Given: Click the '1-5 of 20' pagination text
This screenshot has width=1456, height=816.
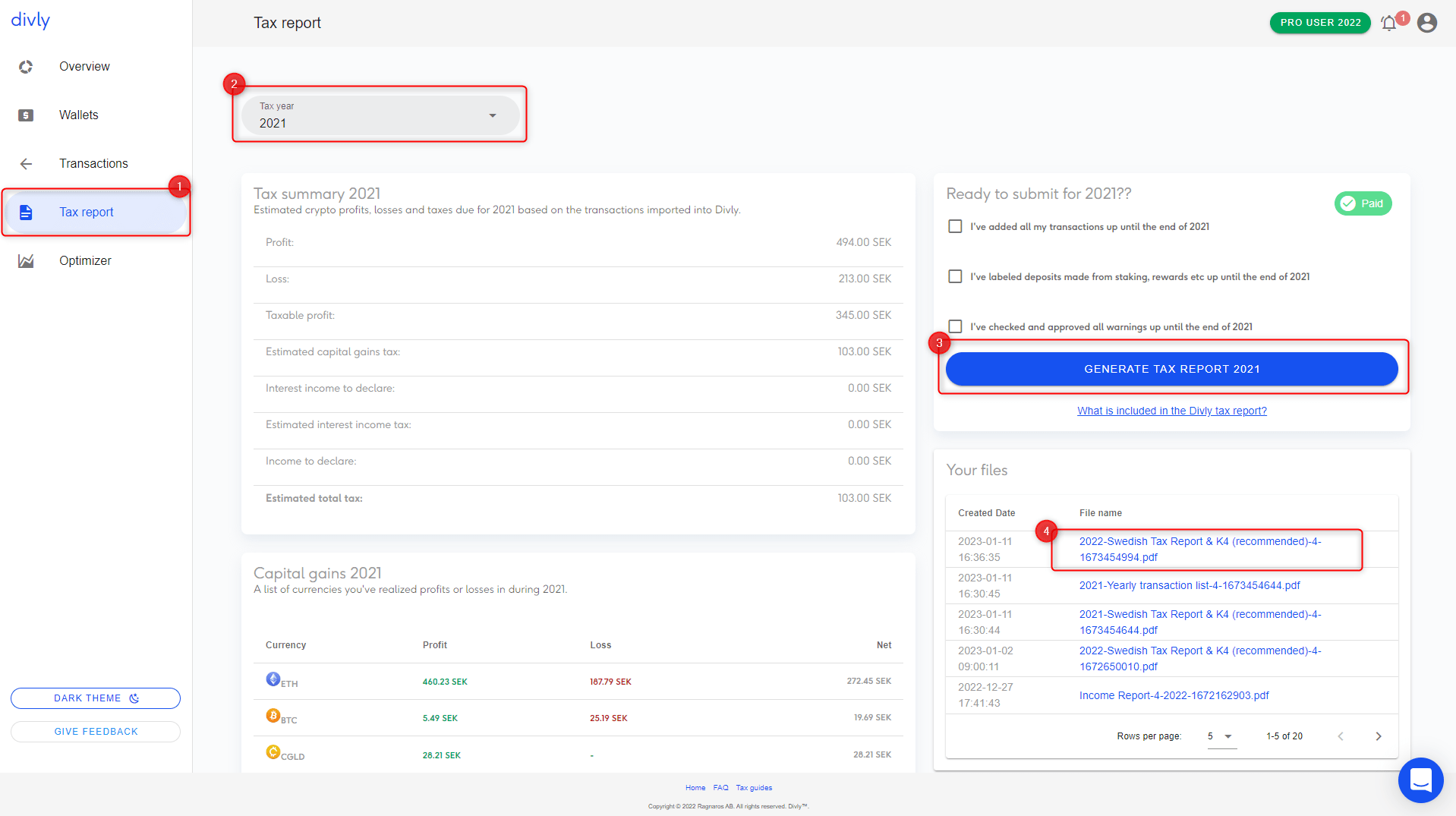Looking at the screenshot, I should coord(1284,736).
